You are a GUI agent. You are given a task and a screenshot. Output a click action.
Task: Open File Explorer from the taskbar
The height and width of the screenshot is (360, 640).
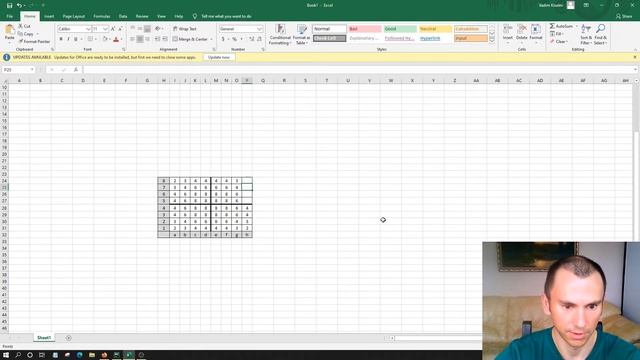(x=92, y=355)
